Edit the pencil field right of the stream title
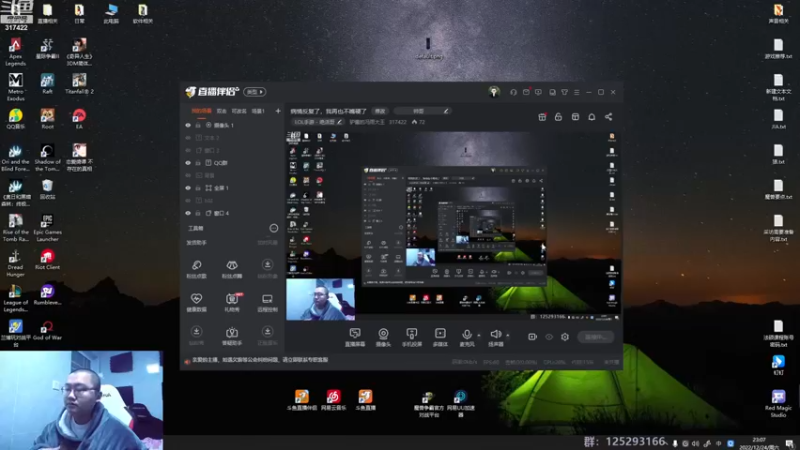Image resolution: width=800 pixels, height=450 pixels. click(x=422, y=111)
